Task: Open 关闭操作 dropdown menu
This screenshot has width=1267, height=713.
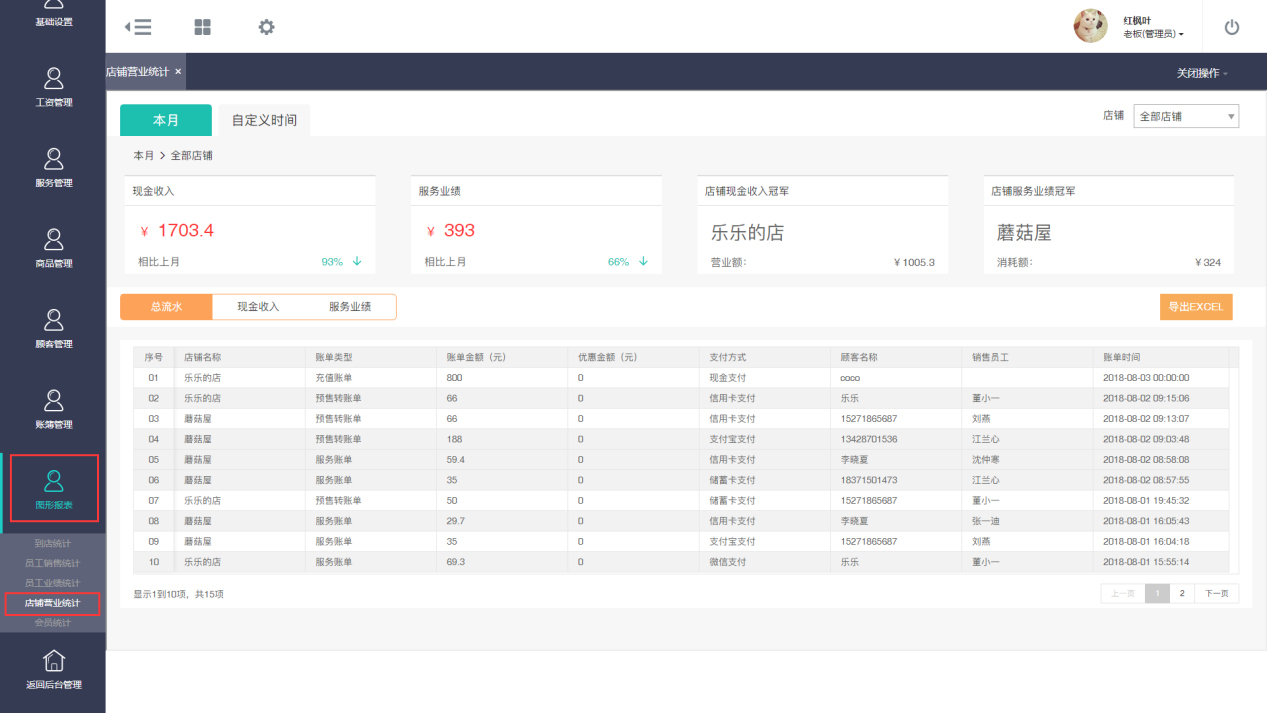Action: point(1202,73)
